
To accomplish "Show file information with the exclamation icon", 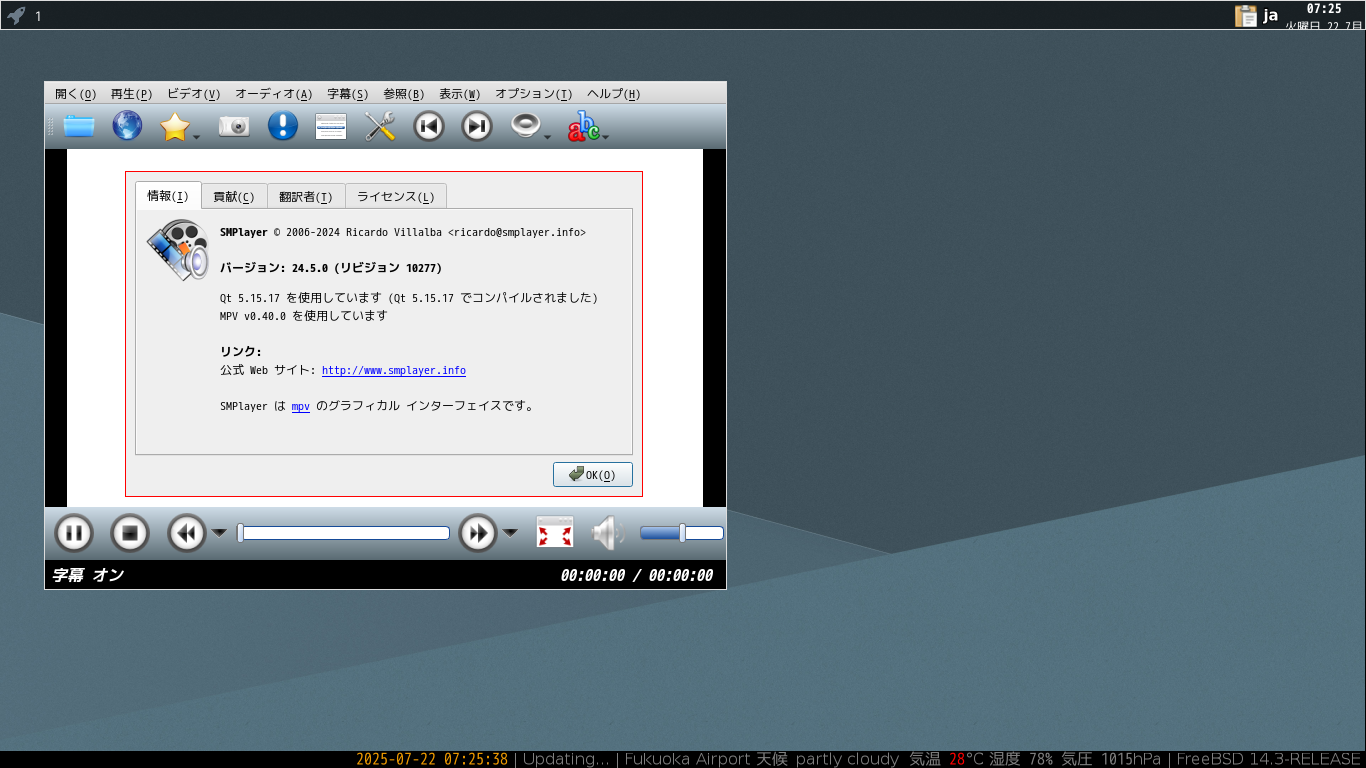I will click(283, 126).
